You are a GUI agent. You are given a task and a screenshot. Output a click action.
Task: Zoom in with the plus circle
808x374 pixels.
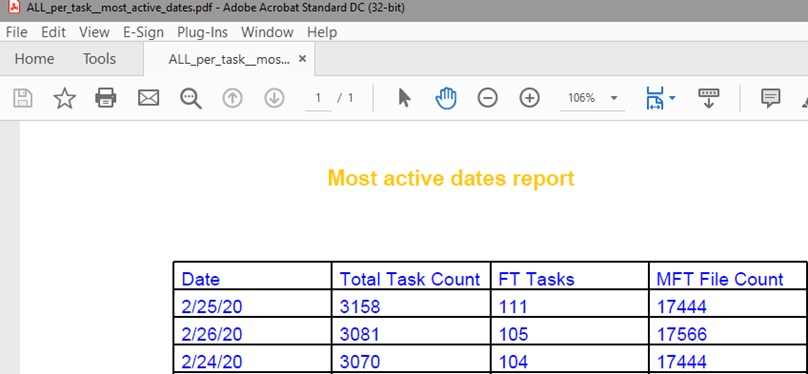coord(529,98)
